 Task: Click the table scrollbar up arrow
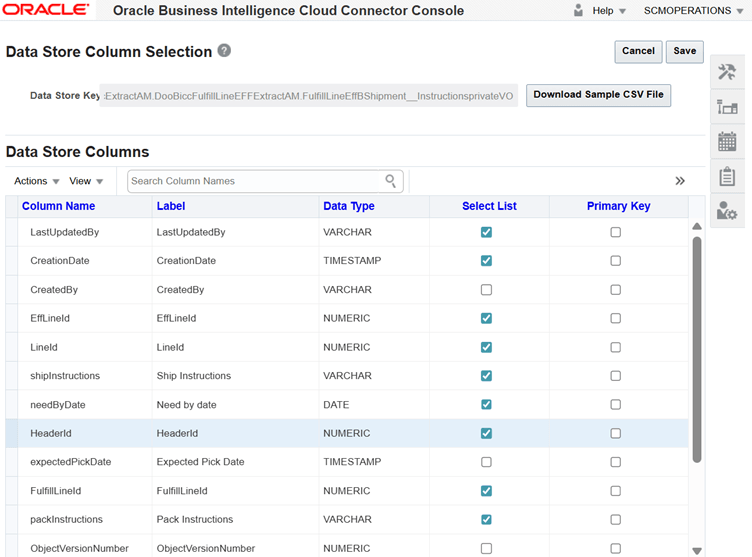click(697, 226)
